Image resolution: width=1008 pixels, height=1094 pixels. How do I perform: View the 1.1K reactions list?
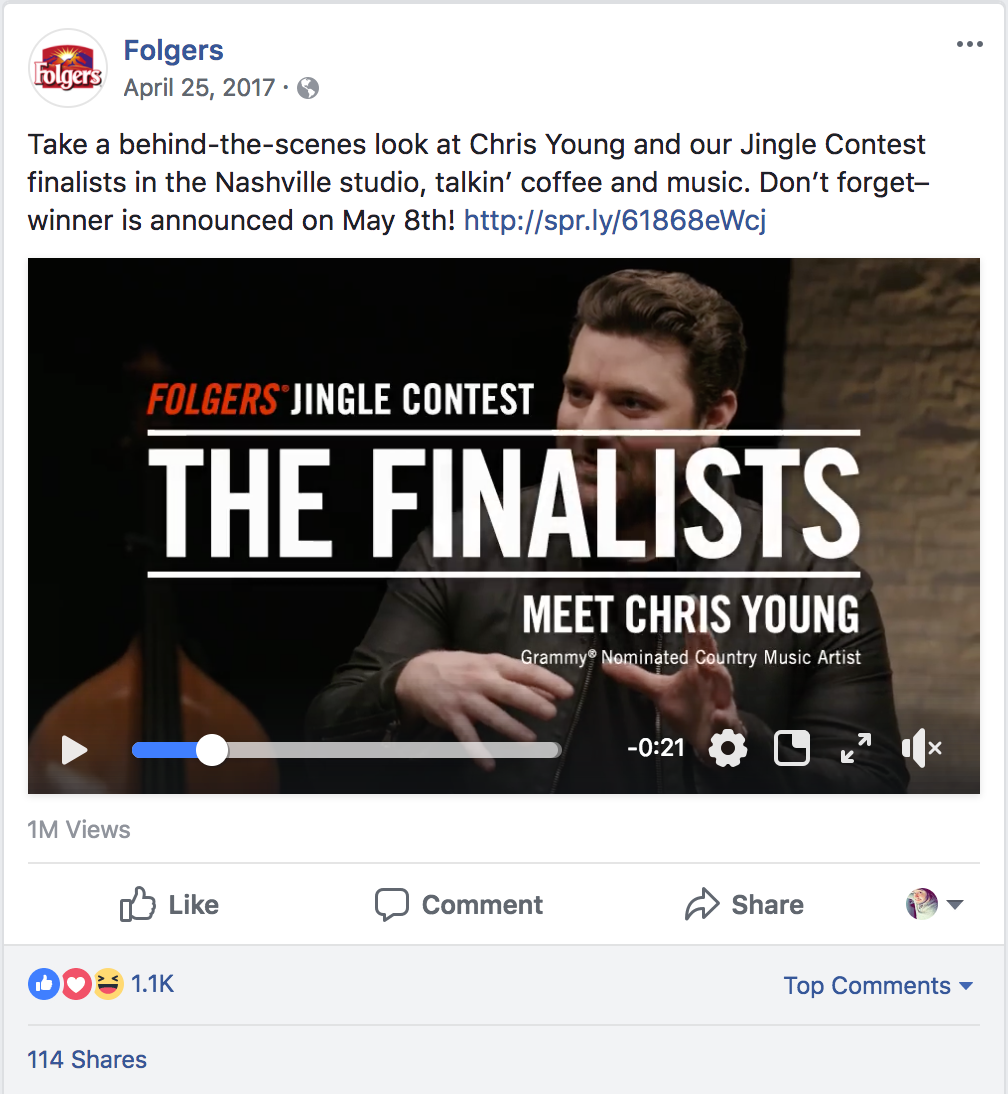[152, 984]
